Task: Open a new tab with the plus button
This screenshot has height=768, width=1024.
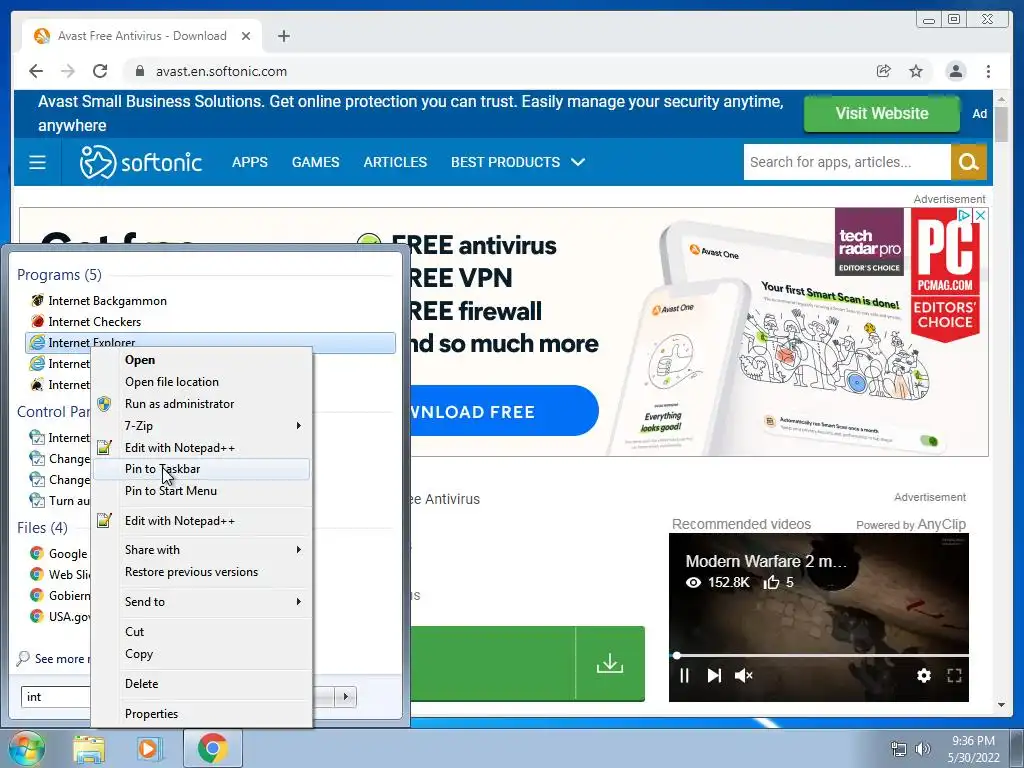Action: 283,36
